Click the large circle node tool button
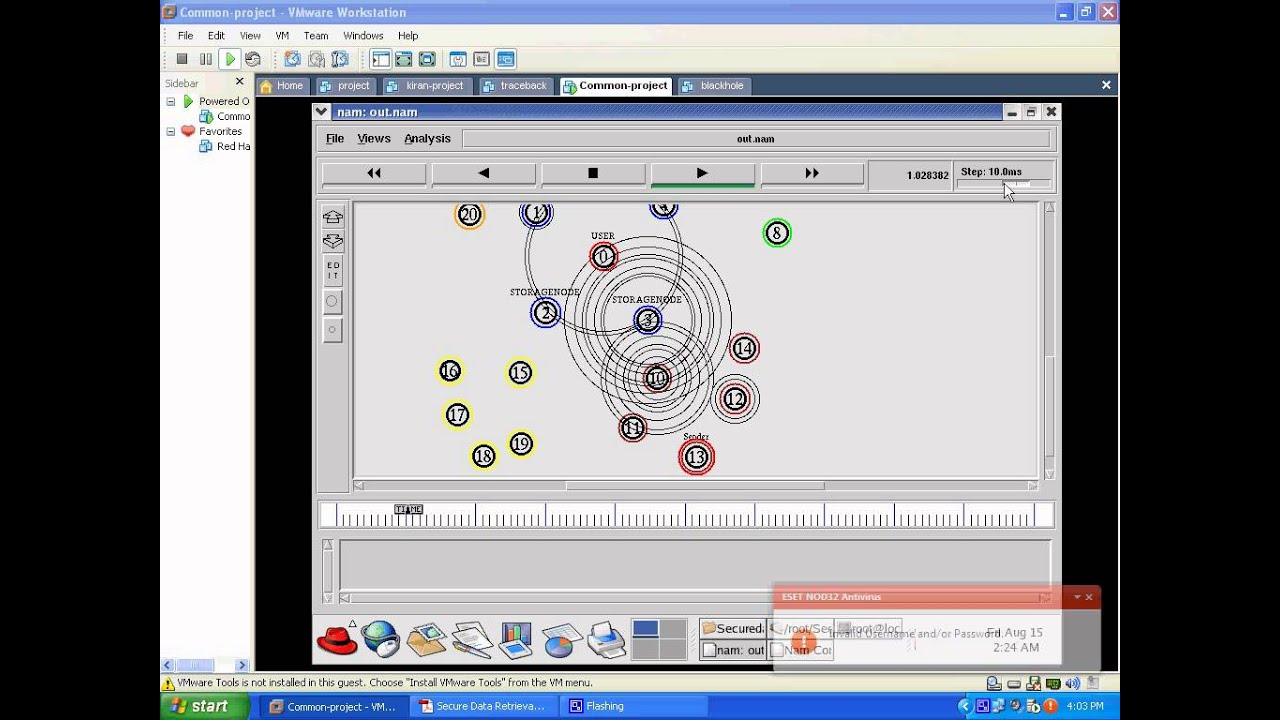Image resolution: width=1280 pixels, height=720 pixels. 333,301
